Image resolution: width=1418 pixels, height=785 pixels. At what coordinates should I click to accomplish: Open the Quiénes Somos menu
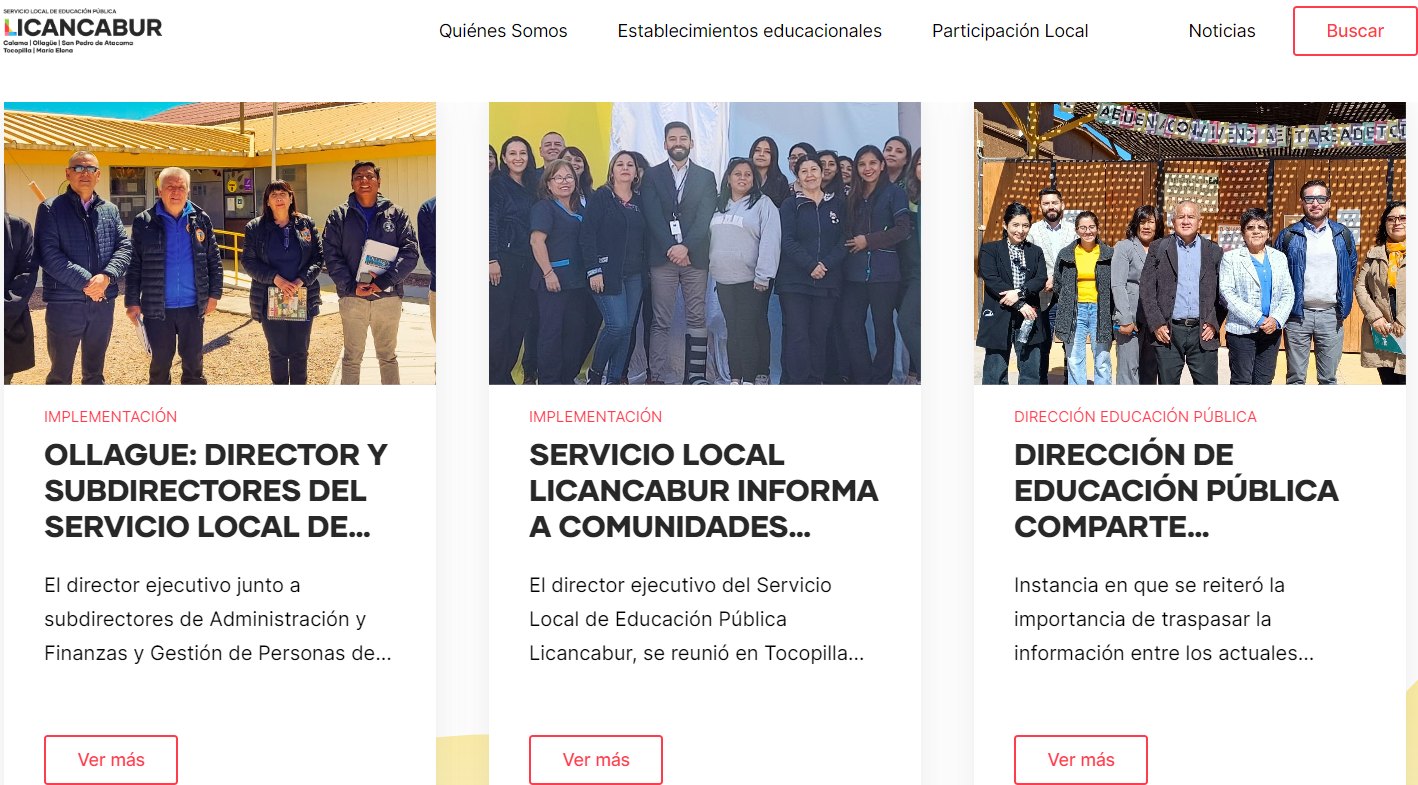click(x=503, y=31)
